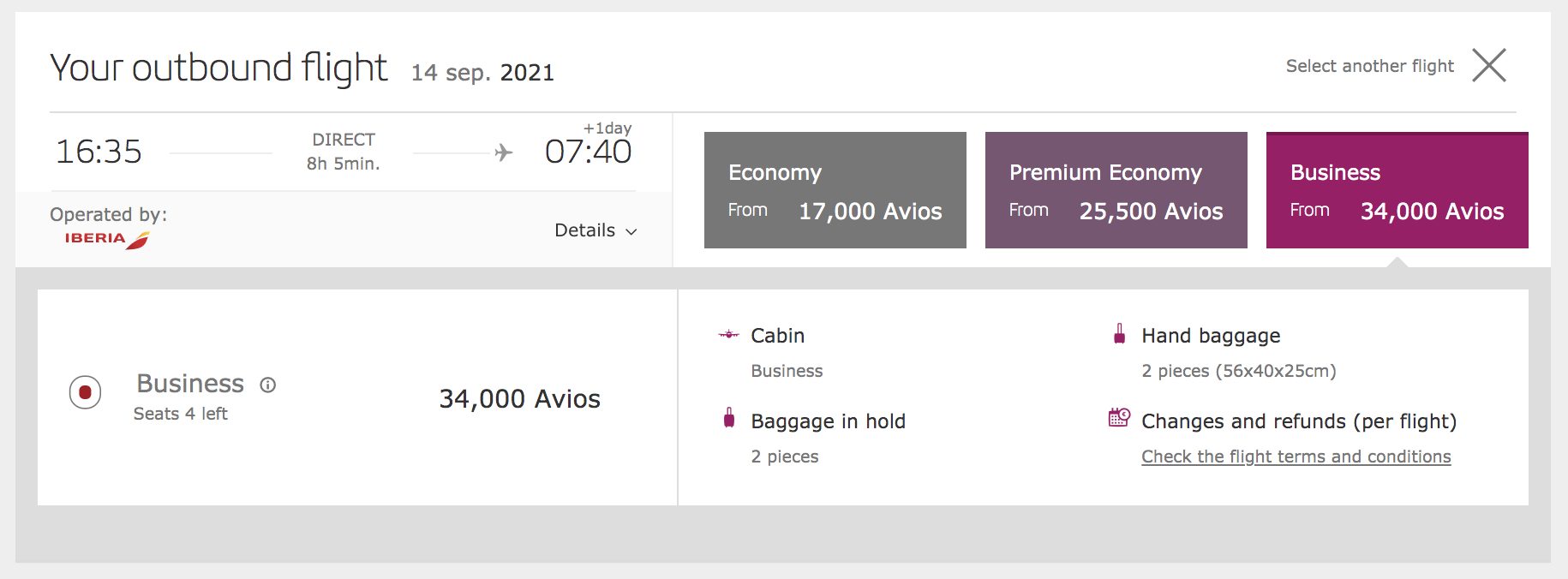Click the Baggage in hold suitcase icon
The image size is (1568, 579).
729,418
